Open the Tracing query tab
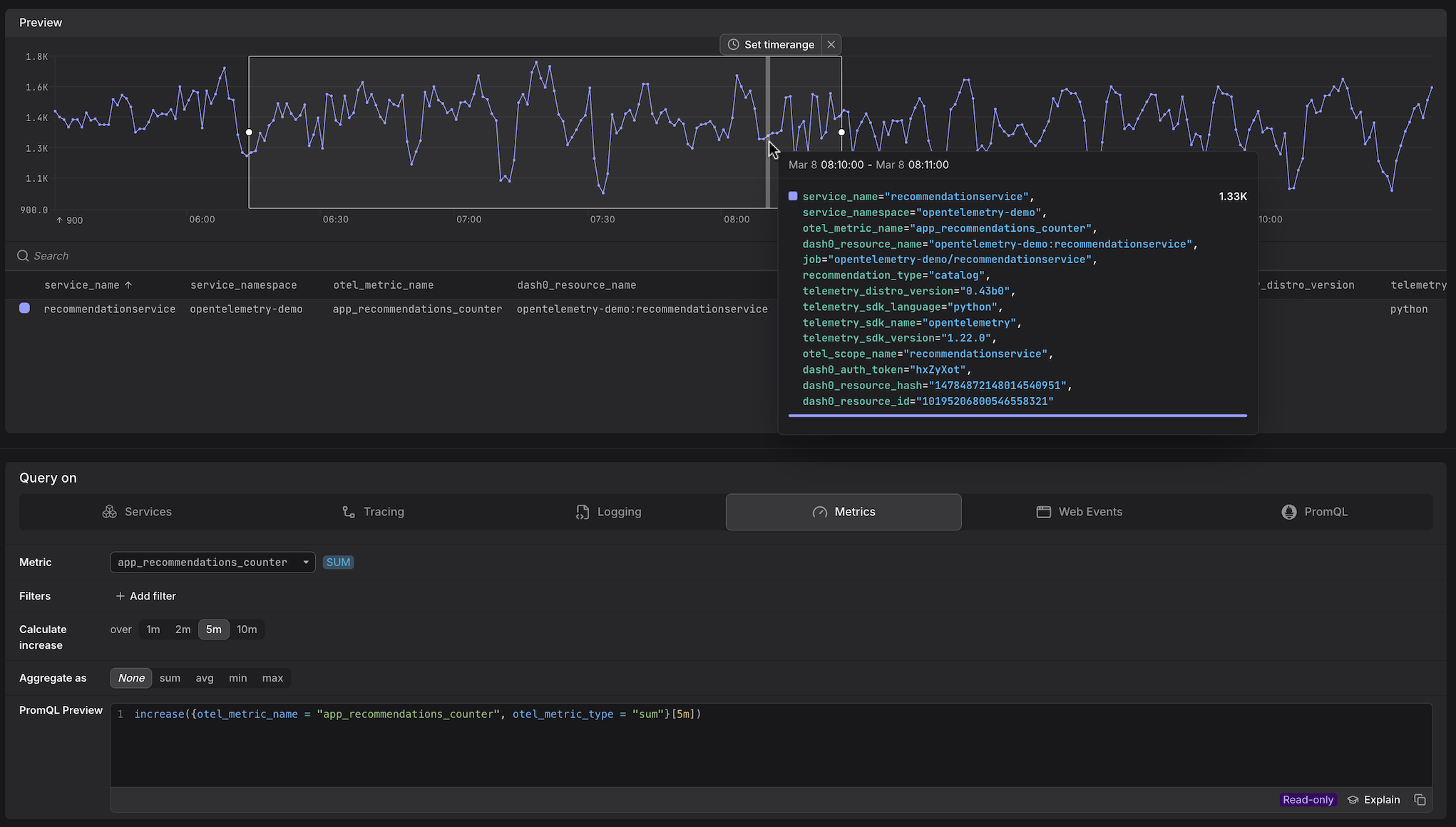Screen dimensions: 1456x827 (x=373, y=512)
